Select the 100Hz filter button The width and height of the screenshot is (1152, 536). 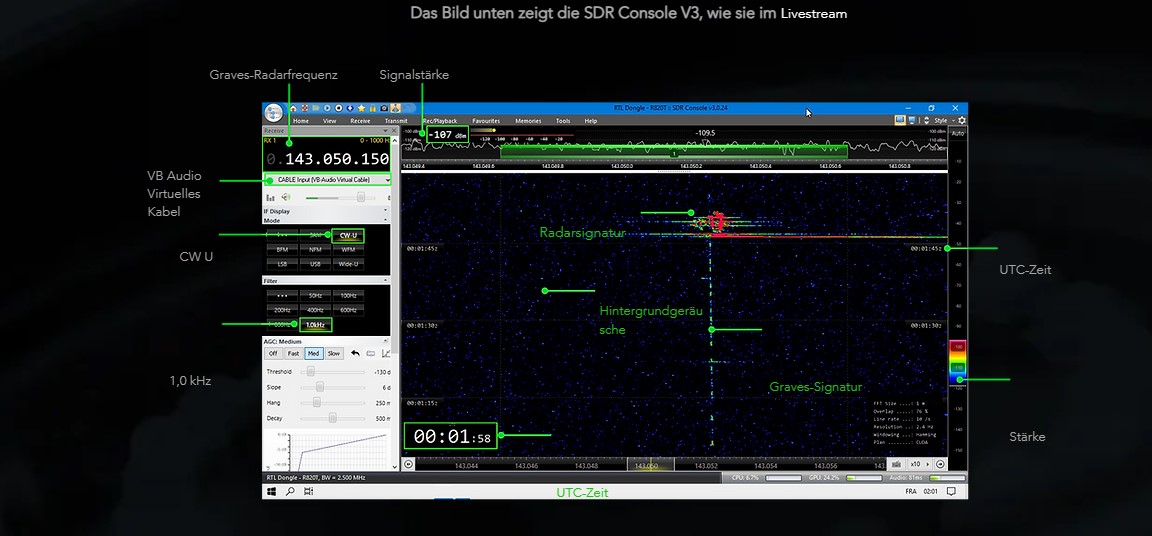click(x=348, y=295)
